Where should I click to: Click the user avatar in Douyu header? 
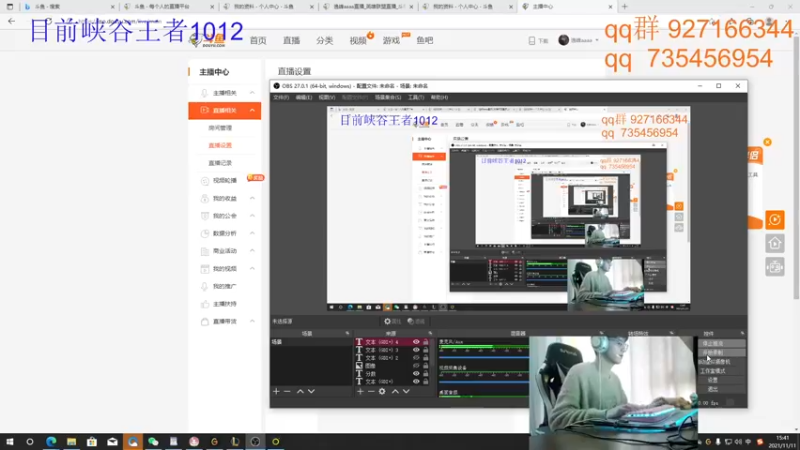click(563, 40)
